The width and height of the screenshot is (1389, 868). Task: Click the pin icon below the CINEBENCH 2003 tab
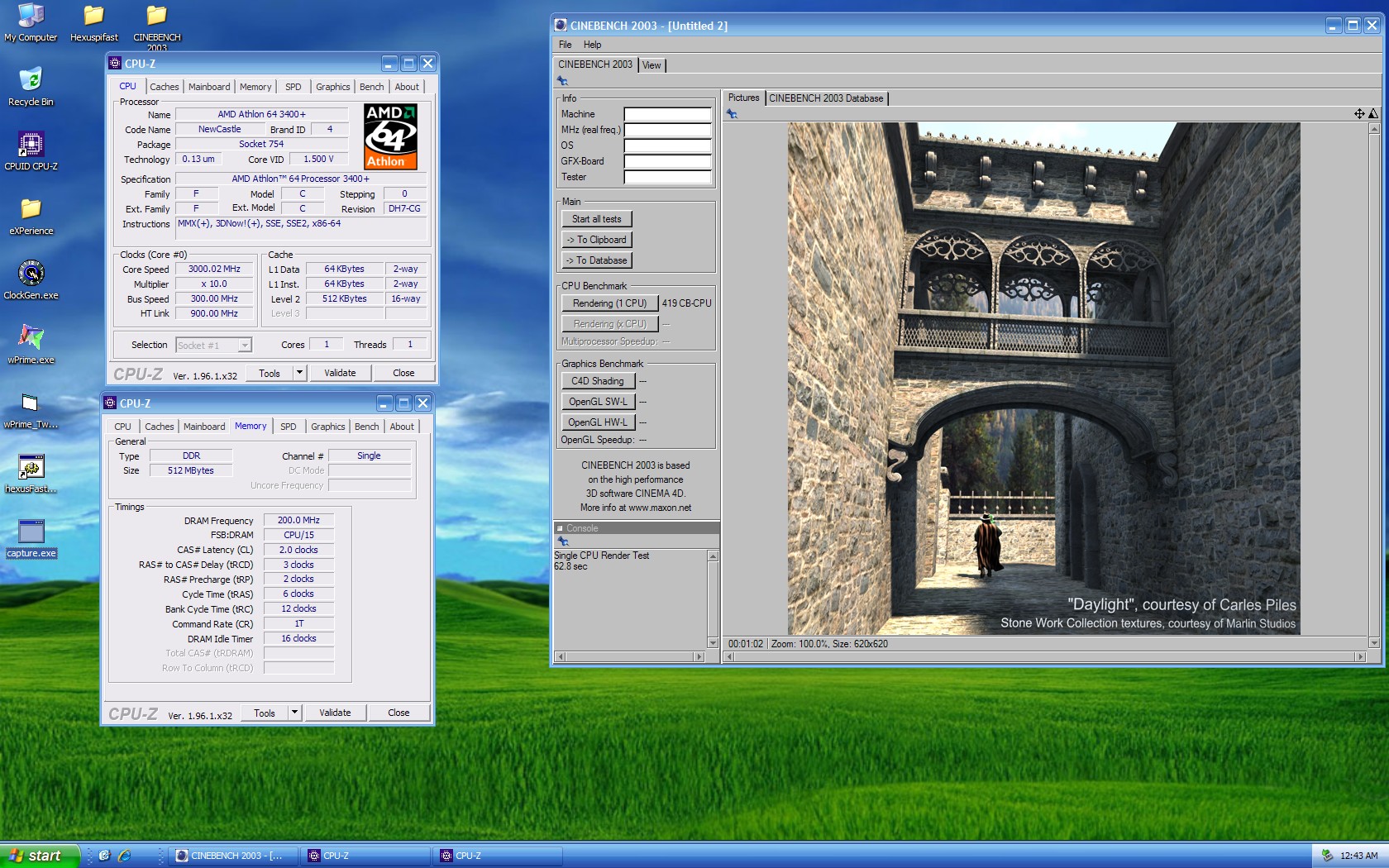[562, 80]
